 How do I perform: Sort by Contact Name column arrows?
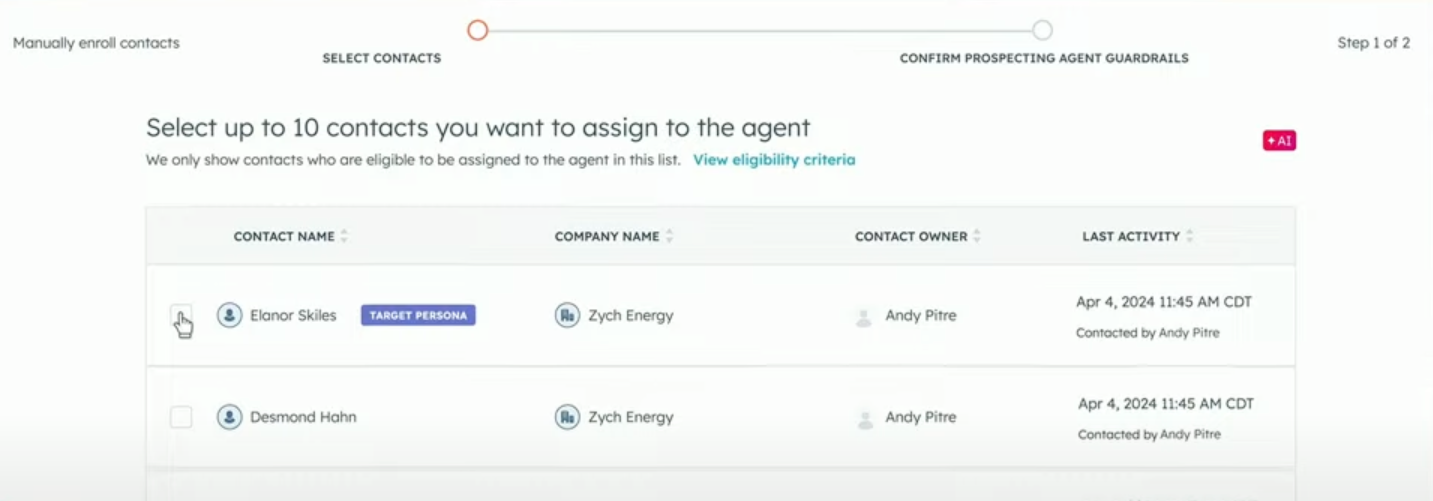tap(344, 237)
